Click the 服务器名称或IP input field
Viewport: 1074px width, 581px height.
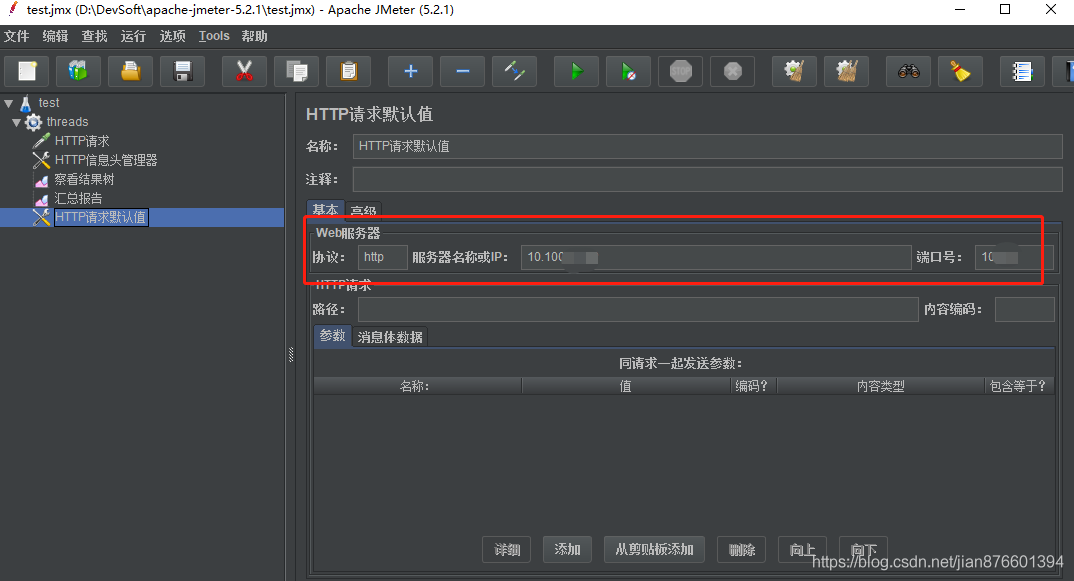[715, 257]
